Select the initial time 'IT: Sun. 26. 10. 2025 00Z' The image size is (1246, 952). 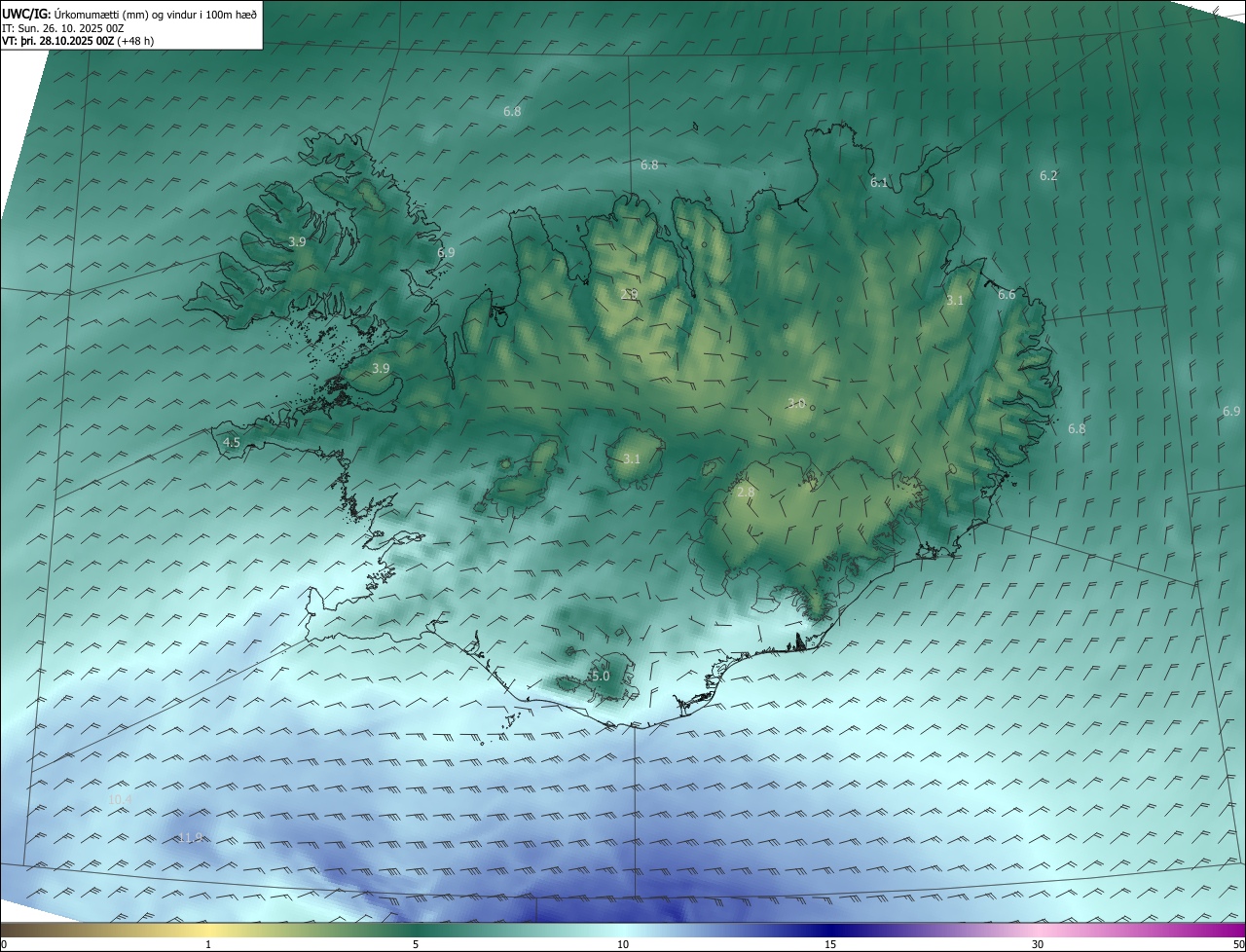[62, 28]
